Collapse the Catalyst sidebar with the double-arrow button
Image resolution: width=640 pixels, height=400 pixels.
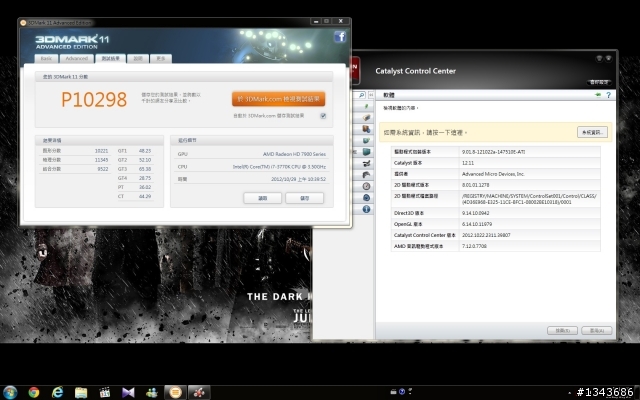click(371, 95)
